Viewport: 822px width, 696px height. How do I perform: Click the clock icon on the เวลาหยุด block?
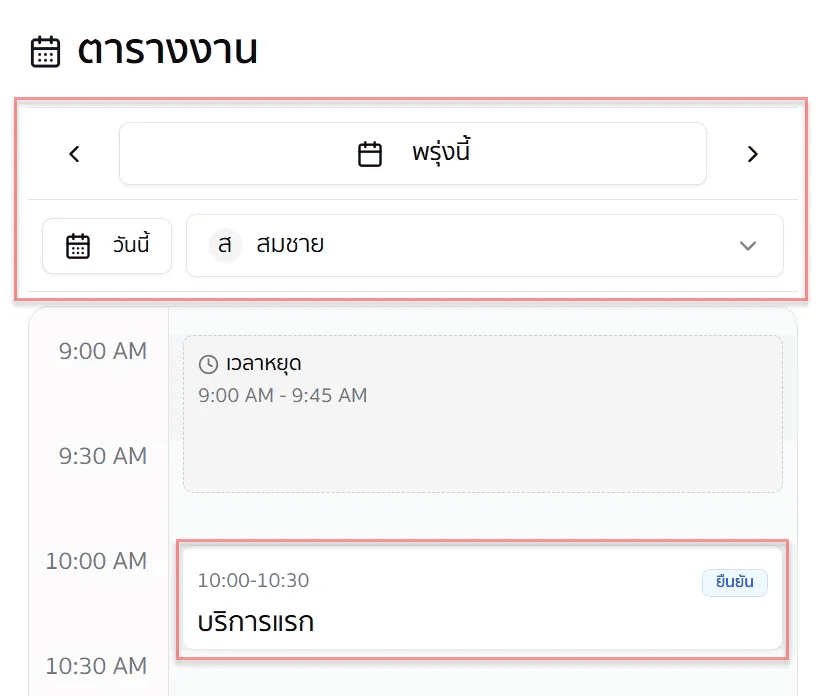[x=207, y=366]
